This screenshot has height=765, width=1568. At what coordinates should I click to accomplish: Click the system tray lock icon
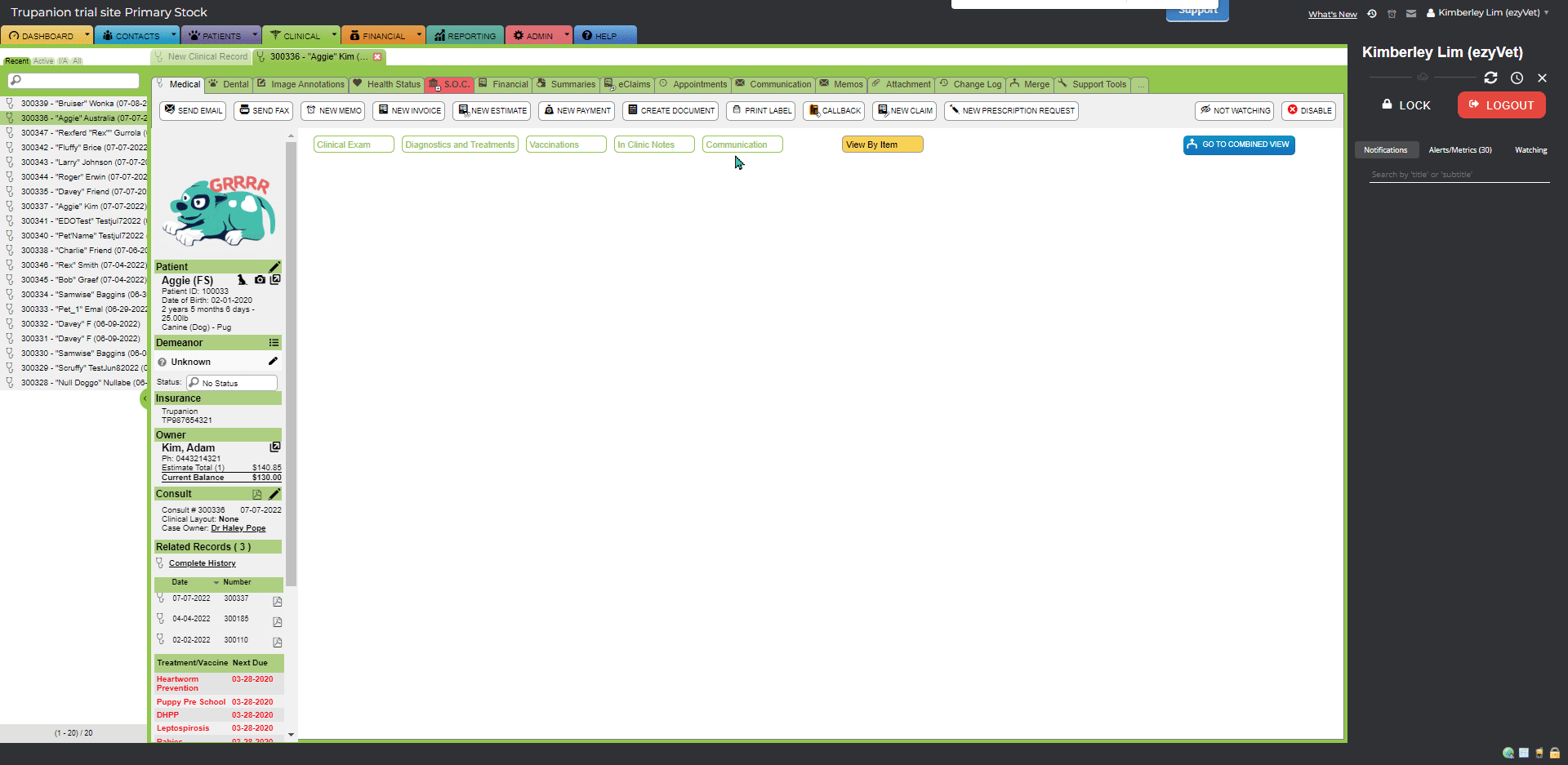[x=1555, y=753]
